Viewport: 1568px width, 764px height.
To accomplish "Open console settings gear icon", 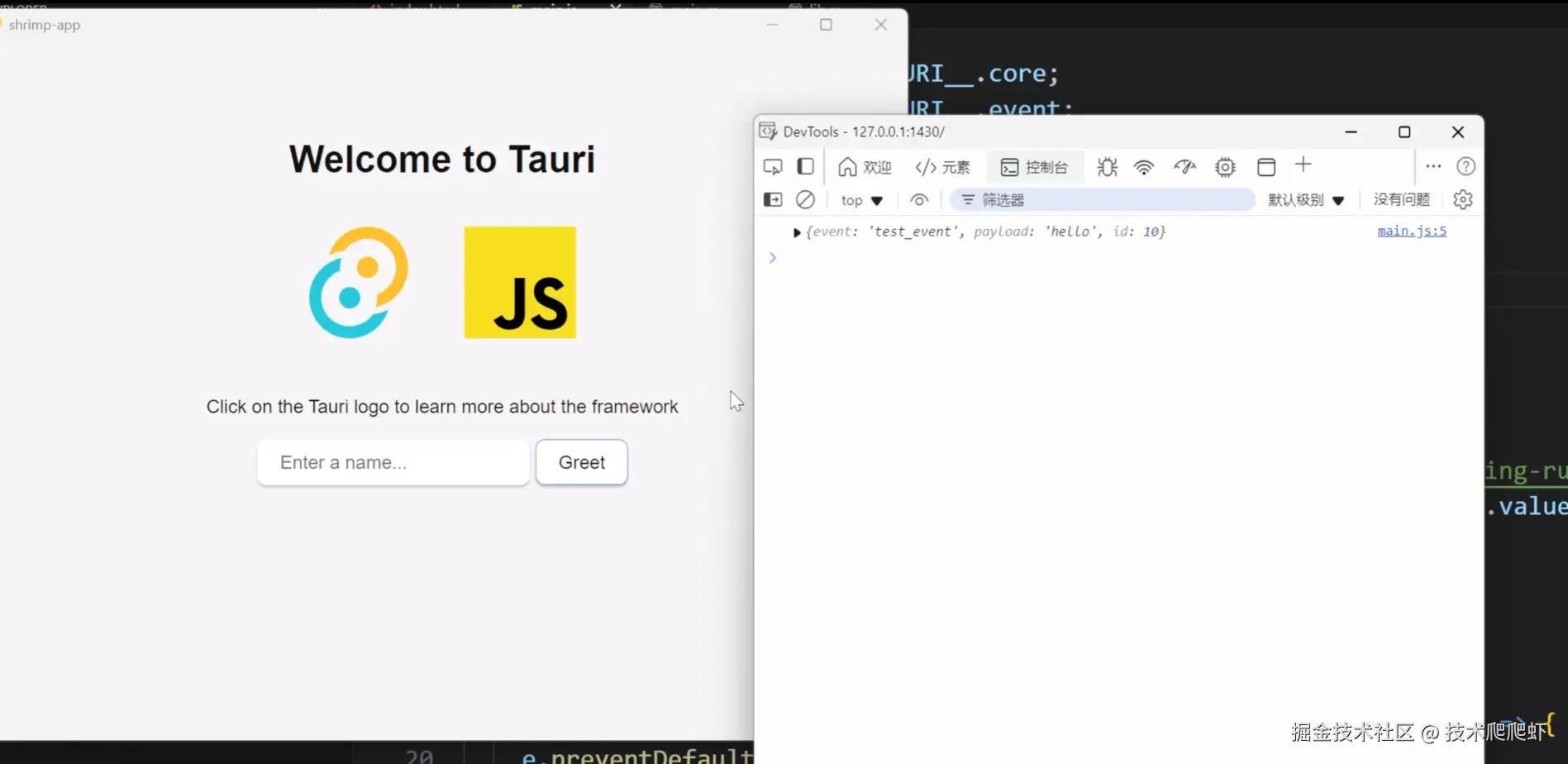I will [1463, 199].
